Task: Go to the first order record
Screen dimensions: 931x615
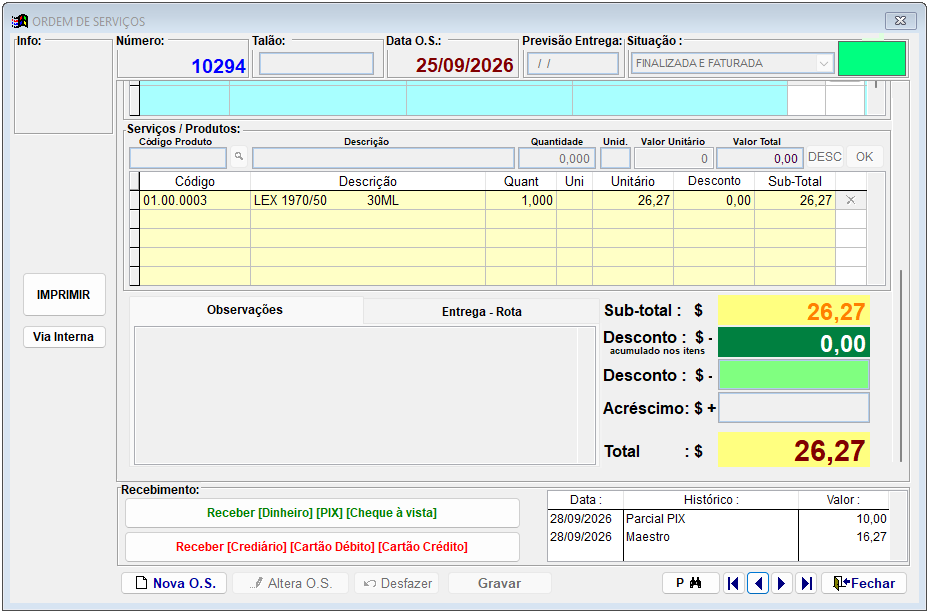Action: point(733,584)
